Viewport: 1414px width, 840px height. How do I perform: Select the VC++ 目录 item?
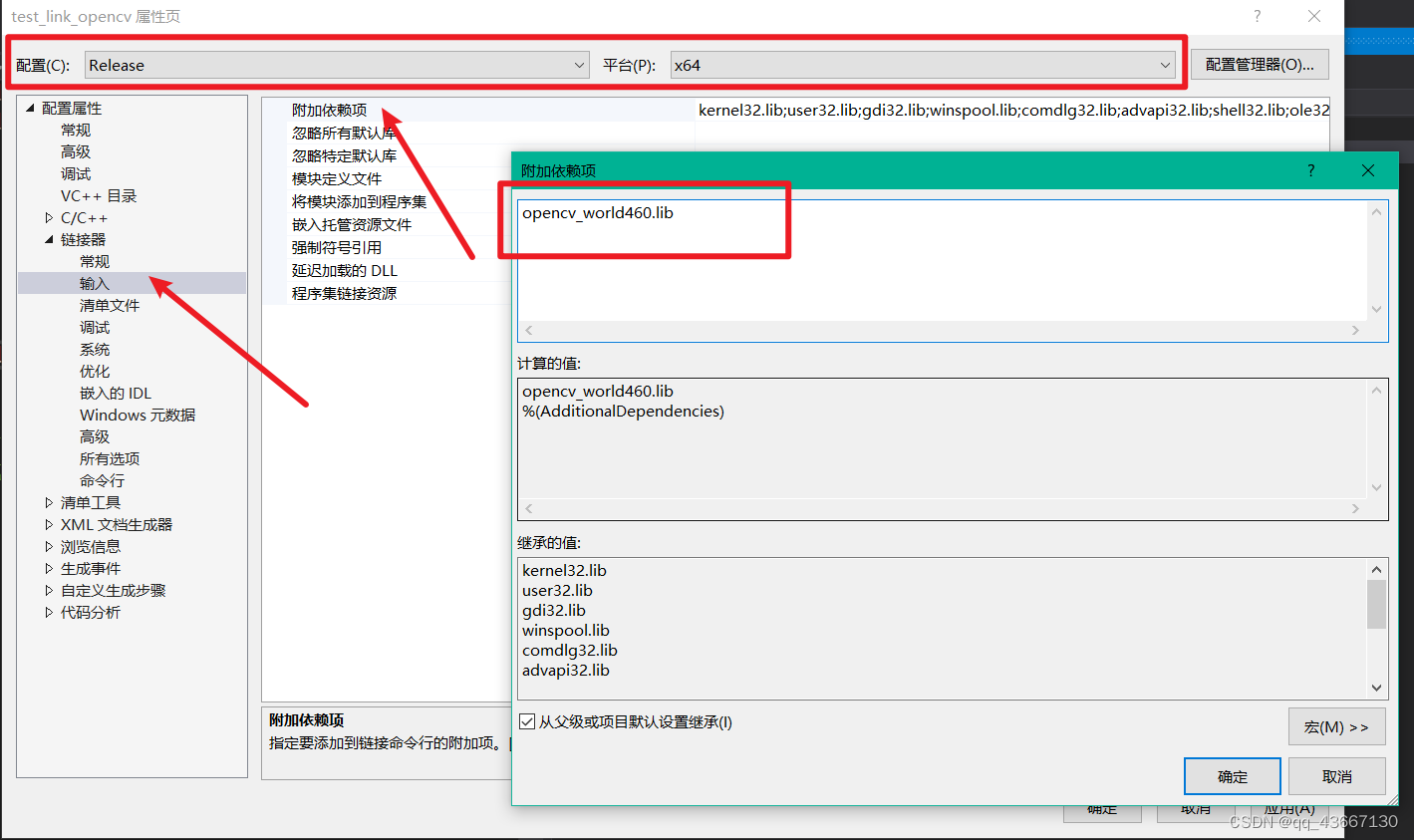(x=99, y=195)
